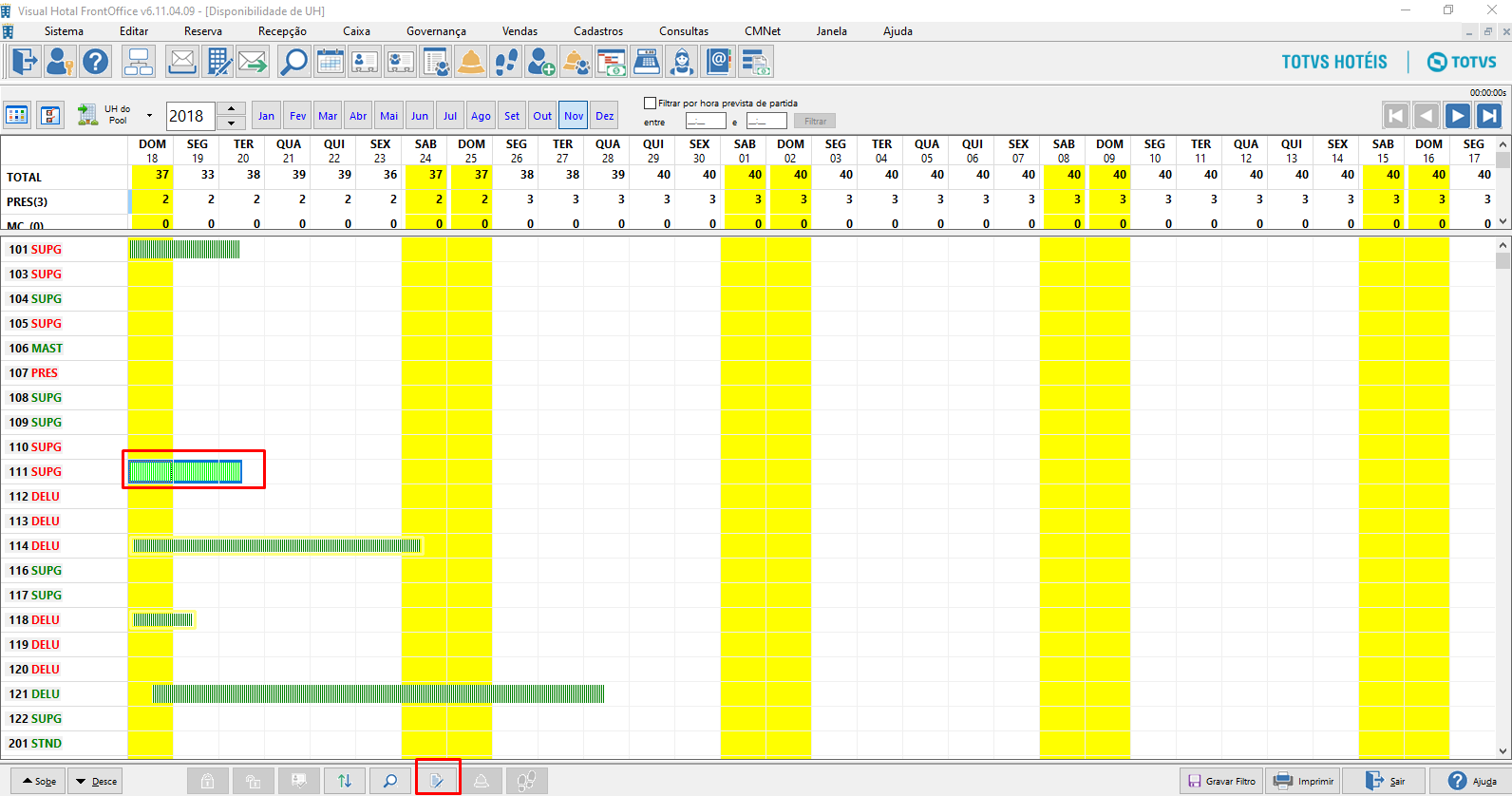Image resolution: width=1512 pixels, height=796 pixels.
Task: Open the address book at-sign icon
Action: 719,62
